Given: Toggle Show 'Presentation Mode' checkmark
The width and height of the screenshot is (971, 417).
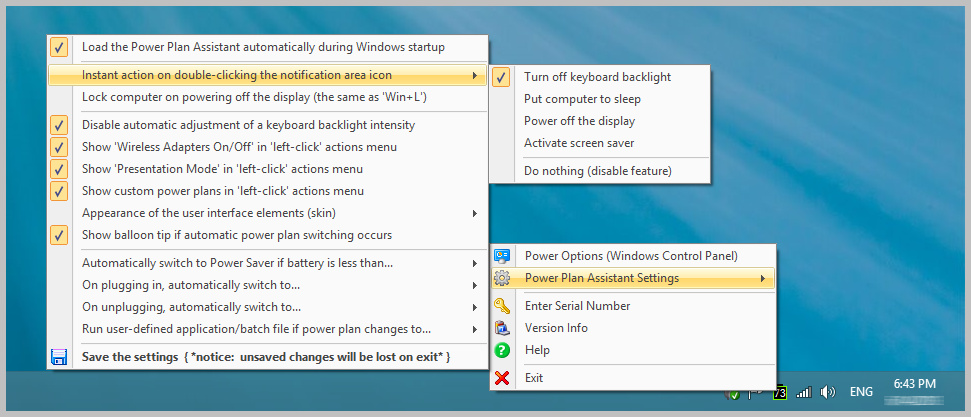Looking at the screenshot, I should [x=59, y=169].
